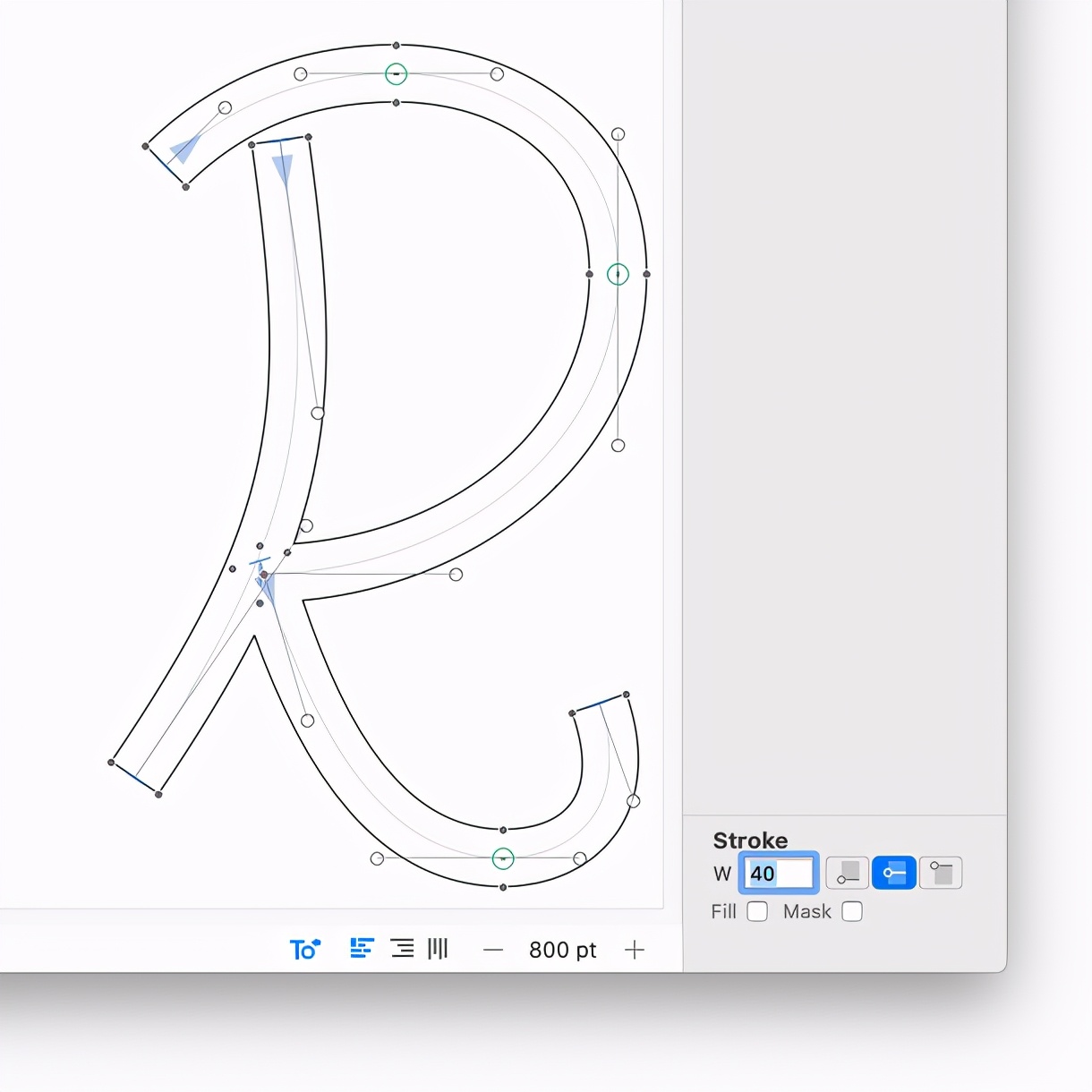Image resolution: width=1092 pixels, height=1092 pixels.
Task: Select green smooth node at top of R bowl
Action: 396,74
